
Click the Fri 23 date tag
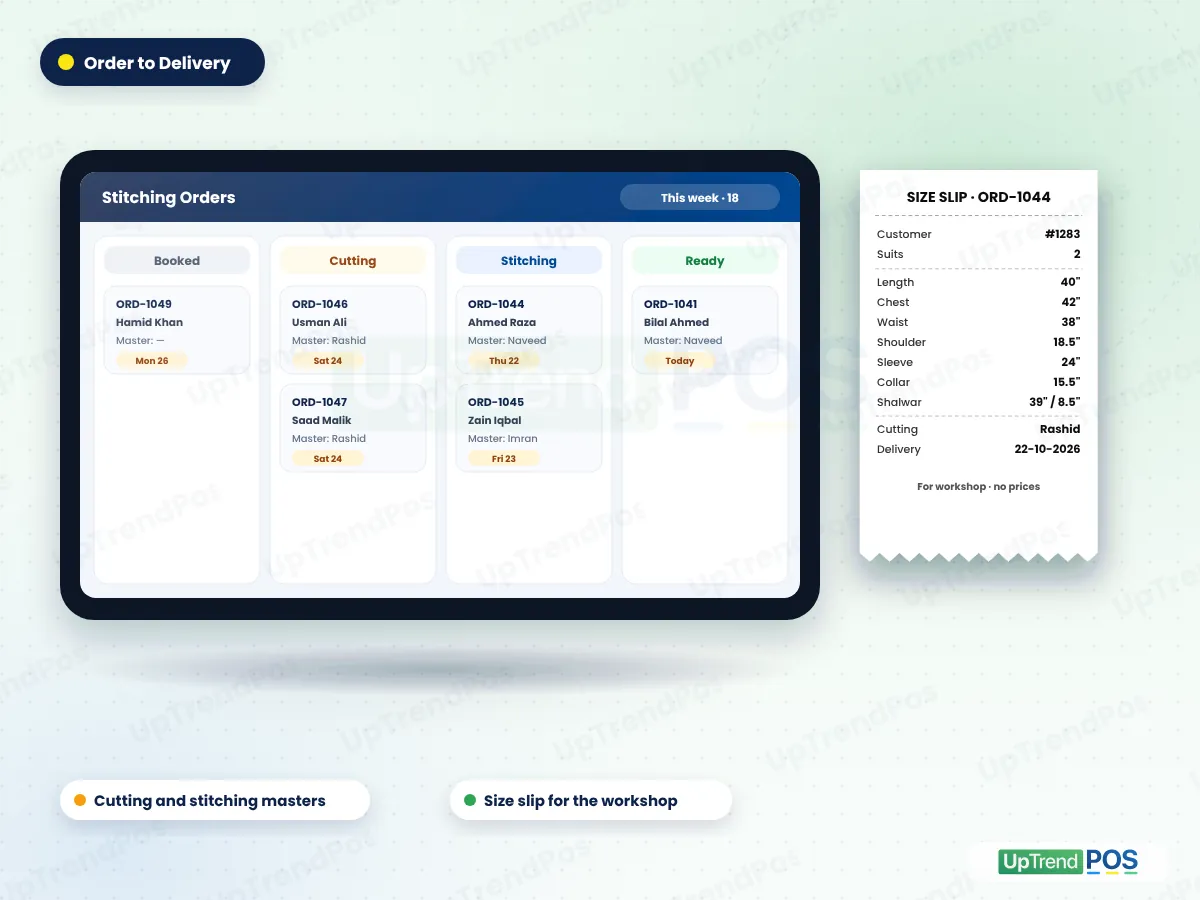(504, 459)
